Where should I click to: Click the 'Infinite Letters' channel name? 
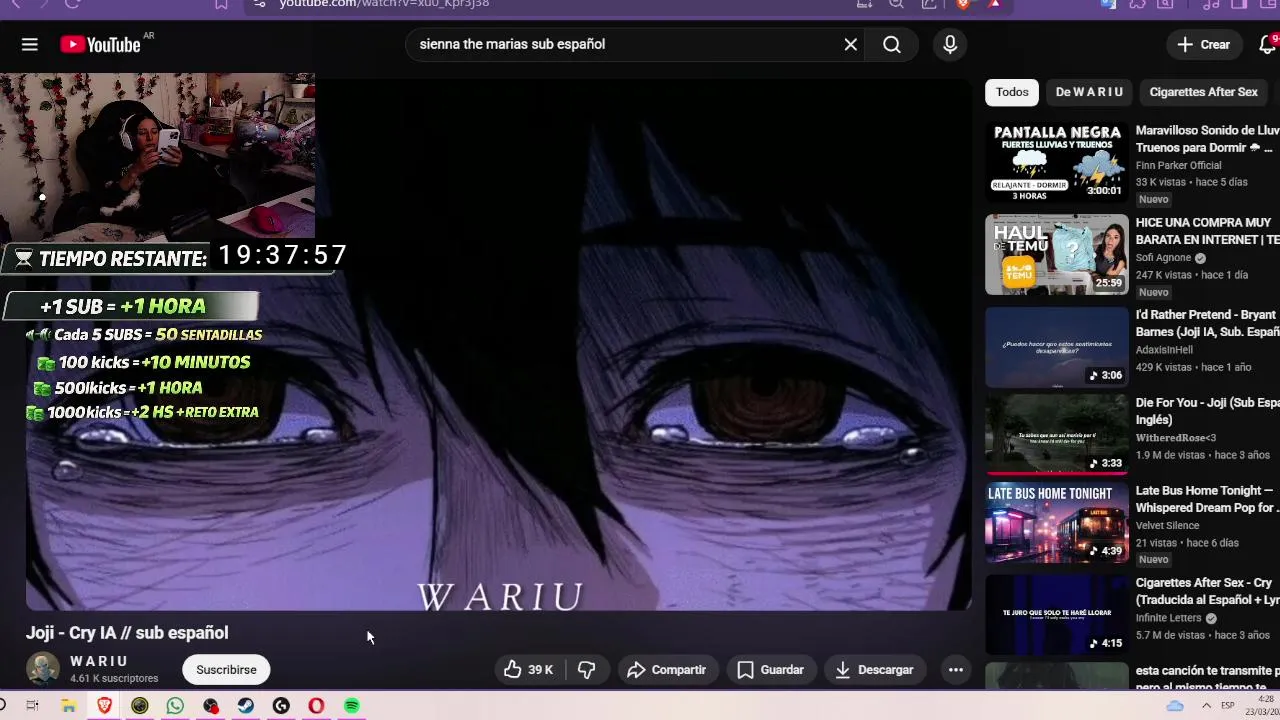(1168, 618)
